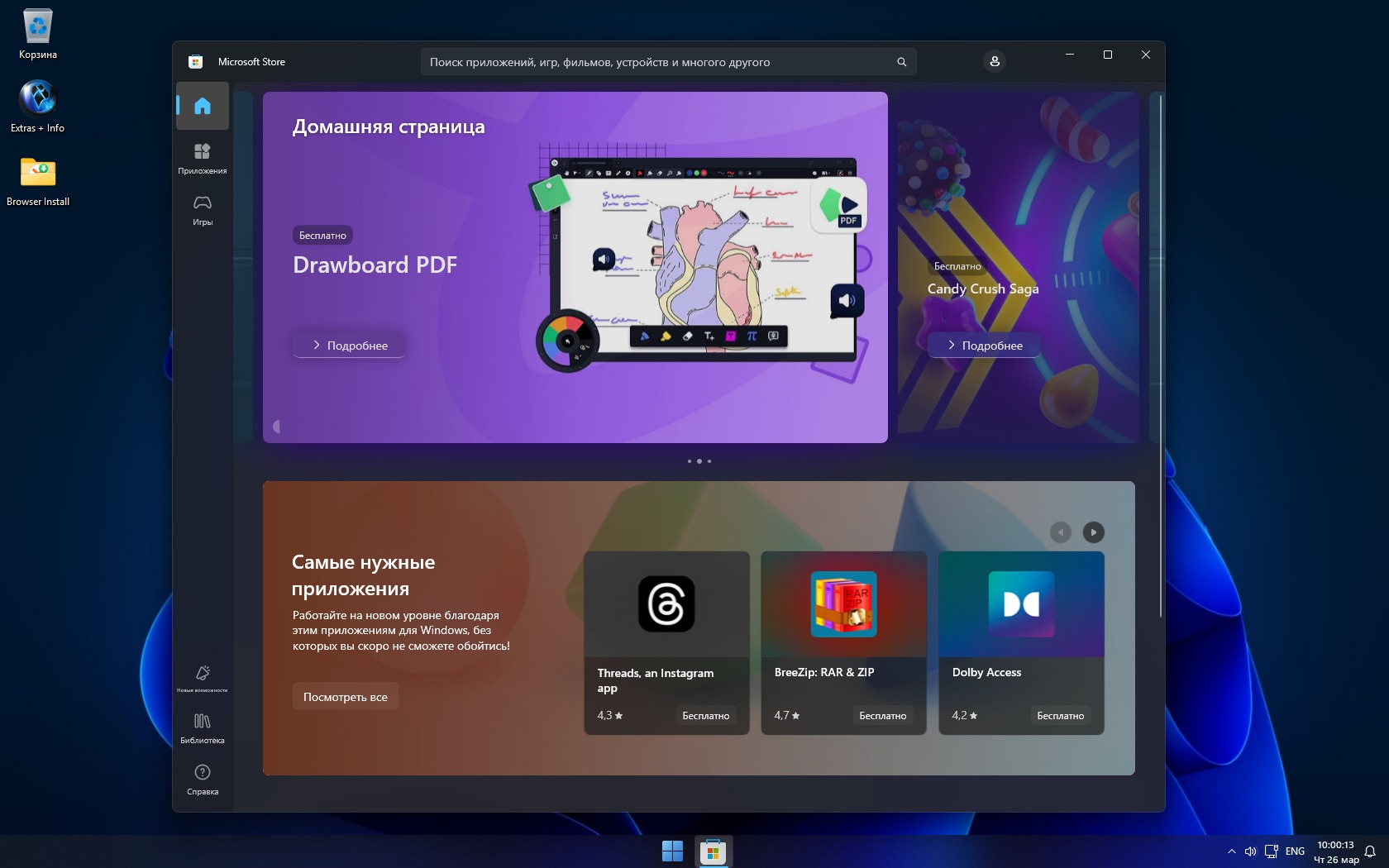The height and width of the screenshot is (868, 1389).
Task: Open Drawboard PDF details with Подробнее
Action: click(349, 346)
